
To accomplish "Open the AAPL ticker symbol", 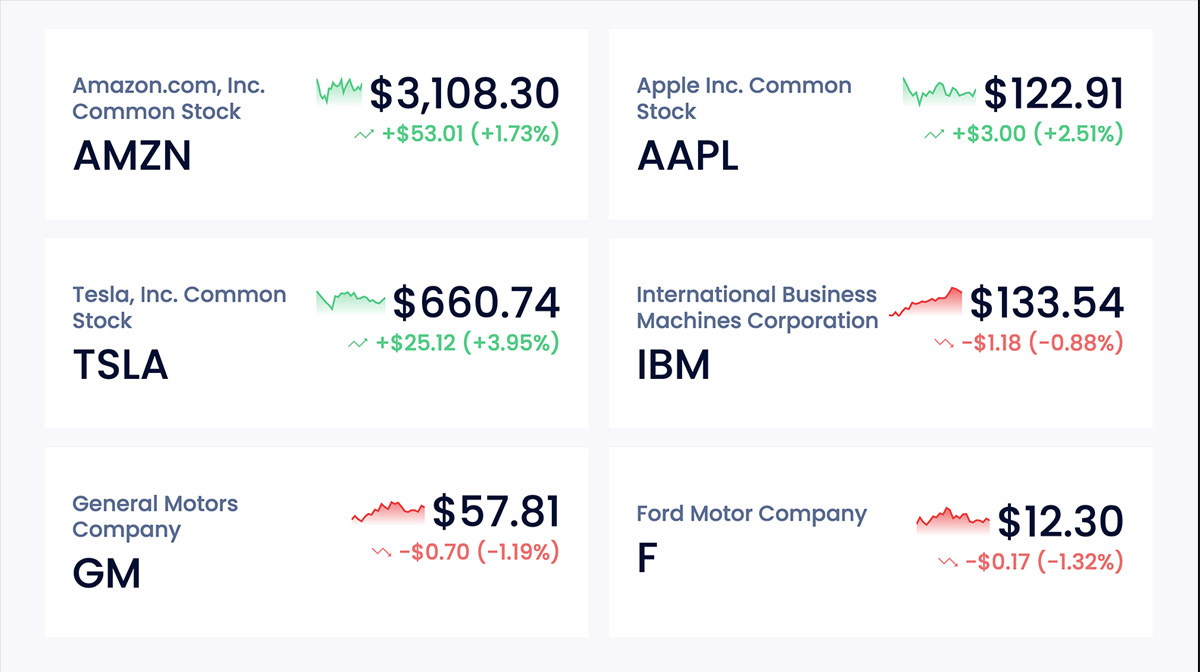I will click(688, 156).
